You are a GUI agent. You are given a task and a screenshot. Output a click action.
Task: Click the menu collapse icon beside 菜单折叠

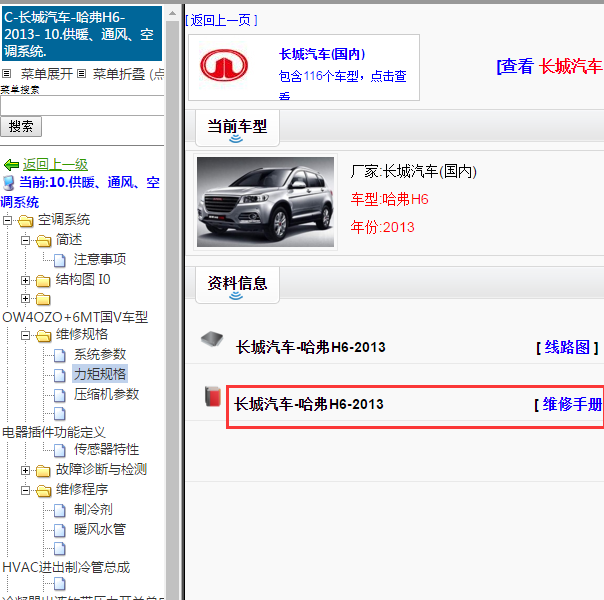[x=81, y=73]
